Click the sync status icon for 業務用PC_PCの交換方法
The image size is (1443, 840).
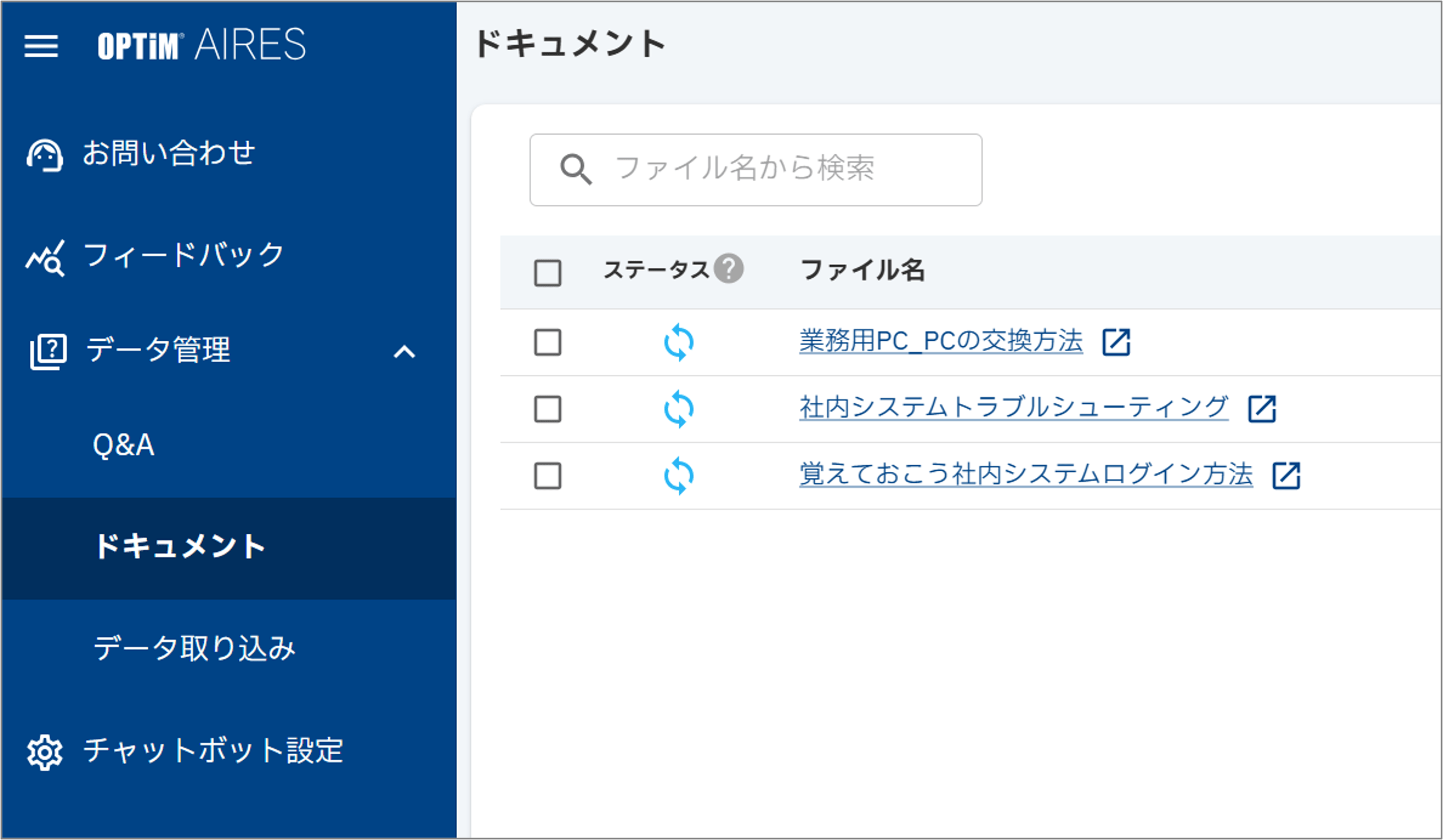point(679,342)
